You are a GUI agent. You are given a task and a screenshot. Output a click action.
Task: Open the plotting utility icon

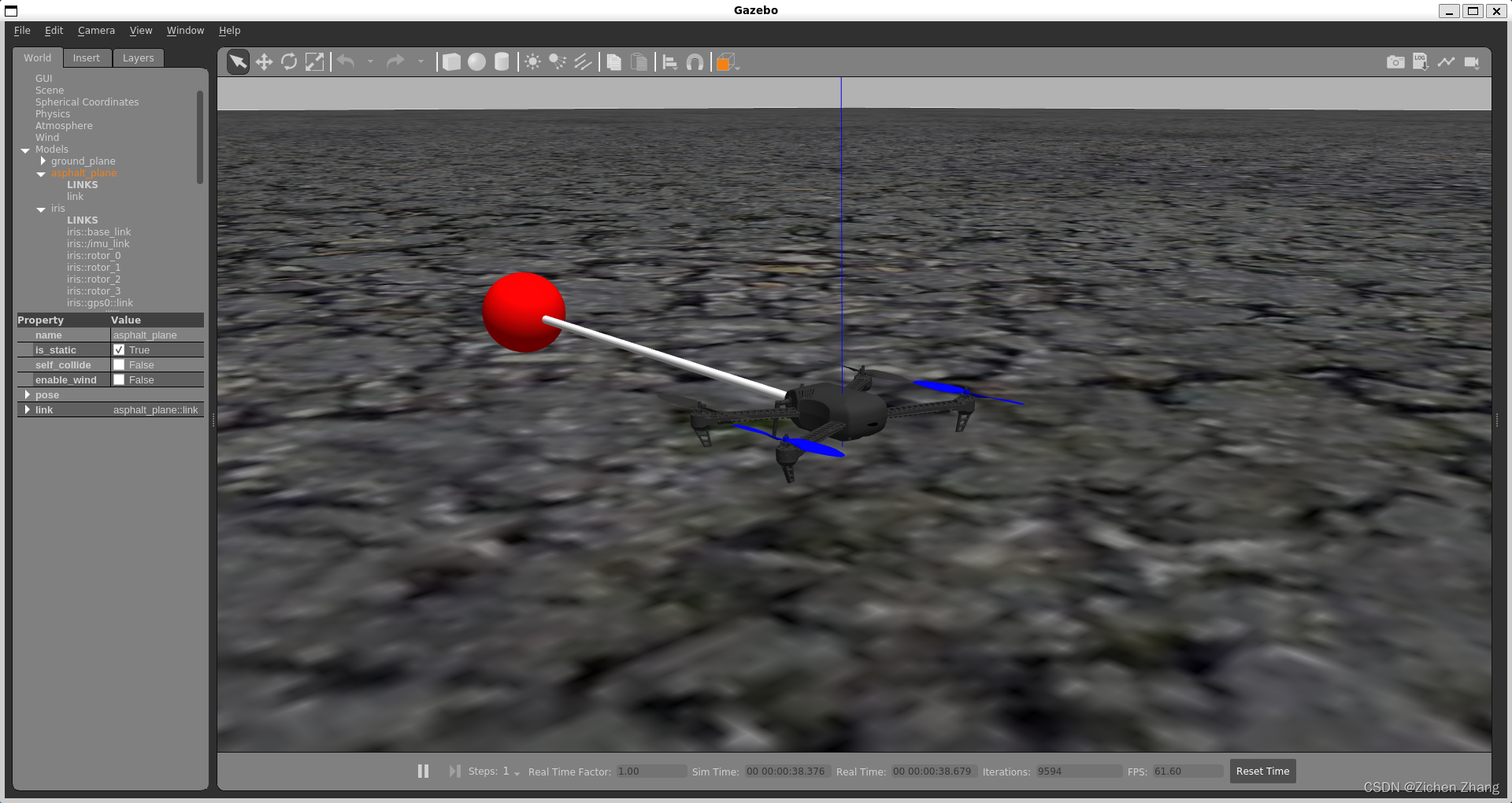coord(1447,61)
